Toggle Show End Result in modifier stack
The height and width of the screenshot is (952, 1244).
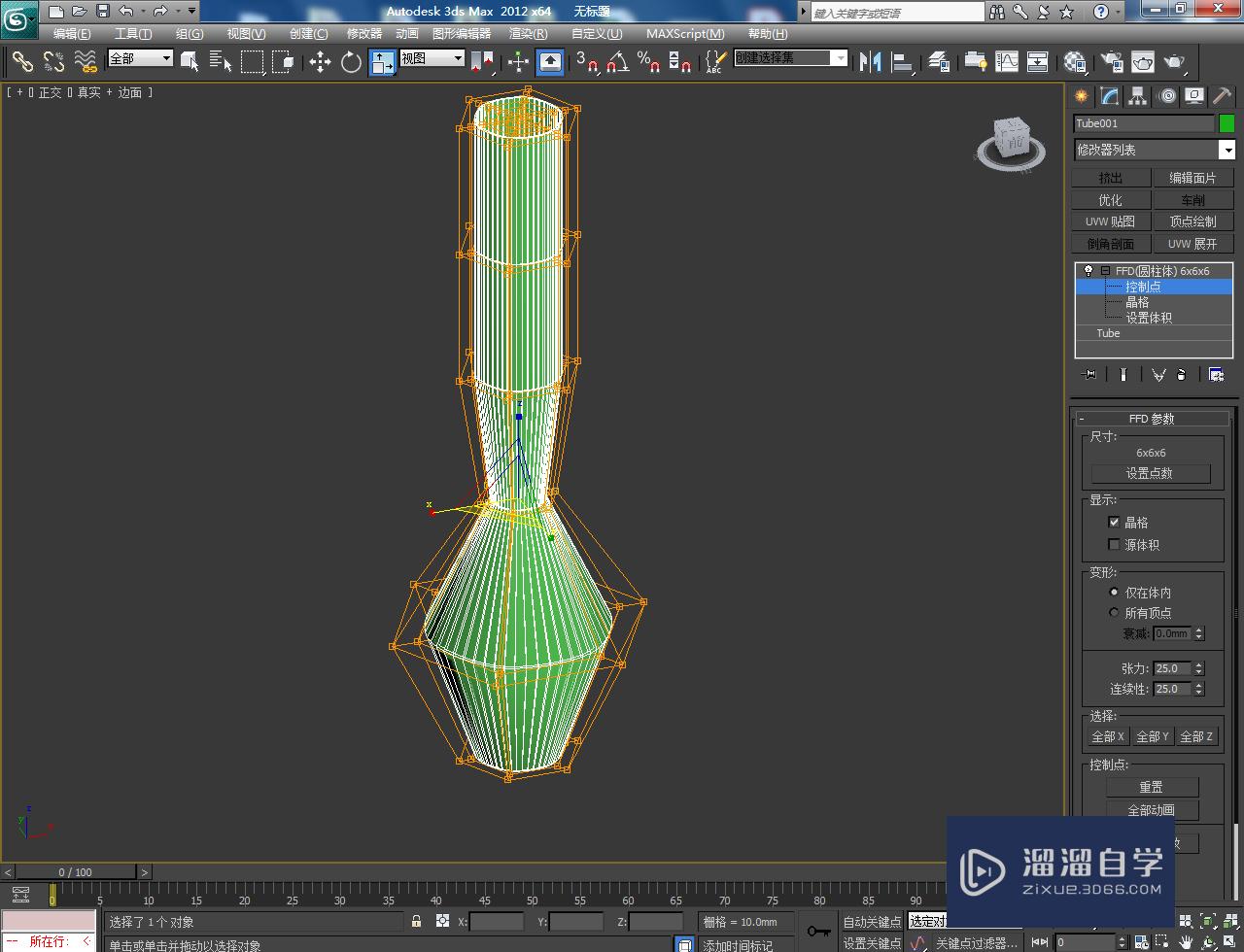click(1123, 374)
